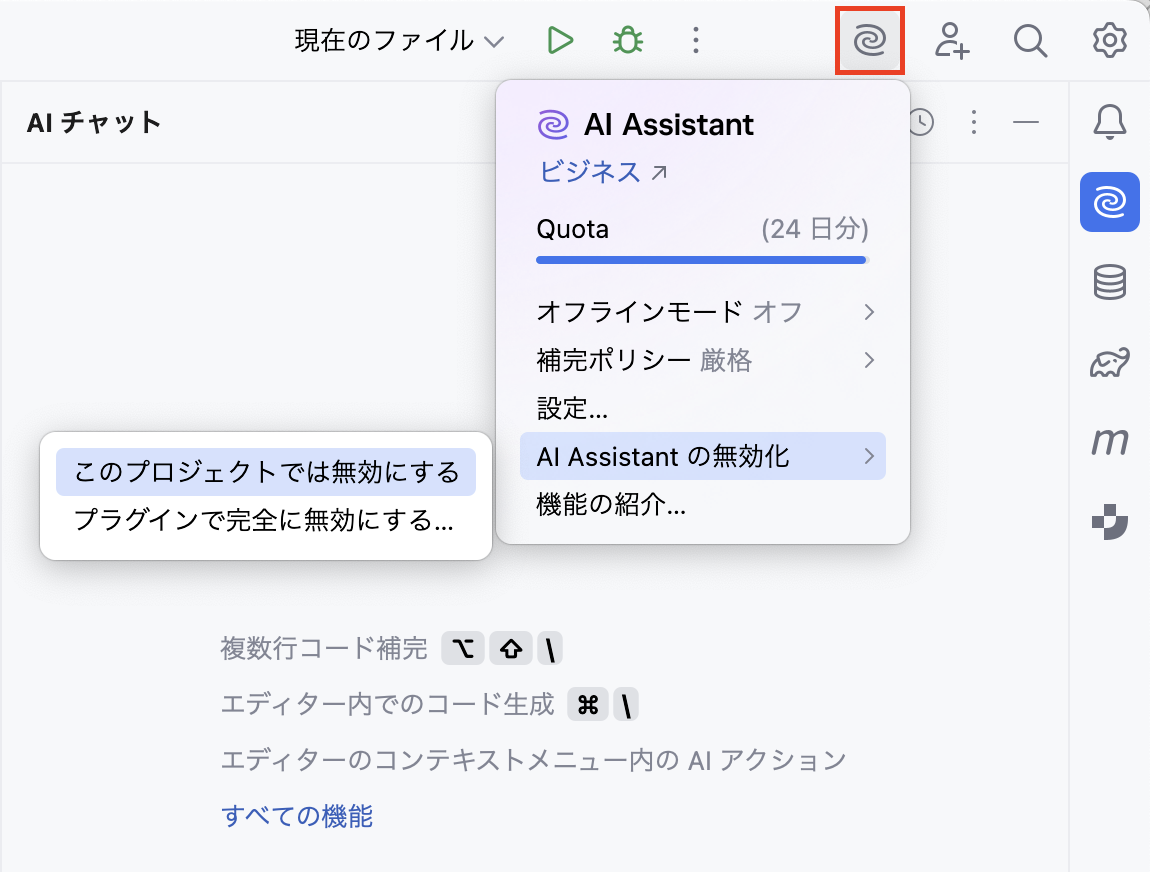Open the 現在のファイル run configuration dropdown
The image size is (1150, 872).
pyautogui.click(x=400, y=40)
